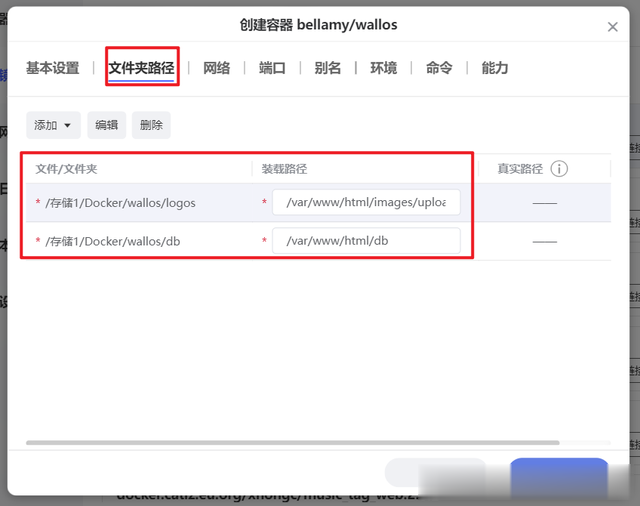Select the 文件夹路径 tab
The image size is (640, 506).
tap(141, 68)
